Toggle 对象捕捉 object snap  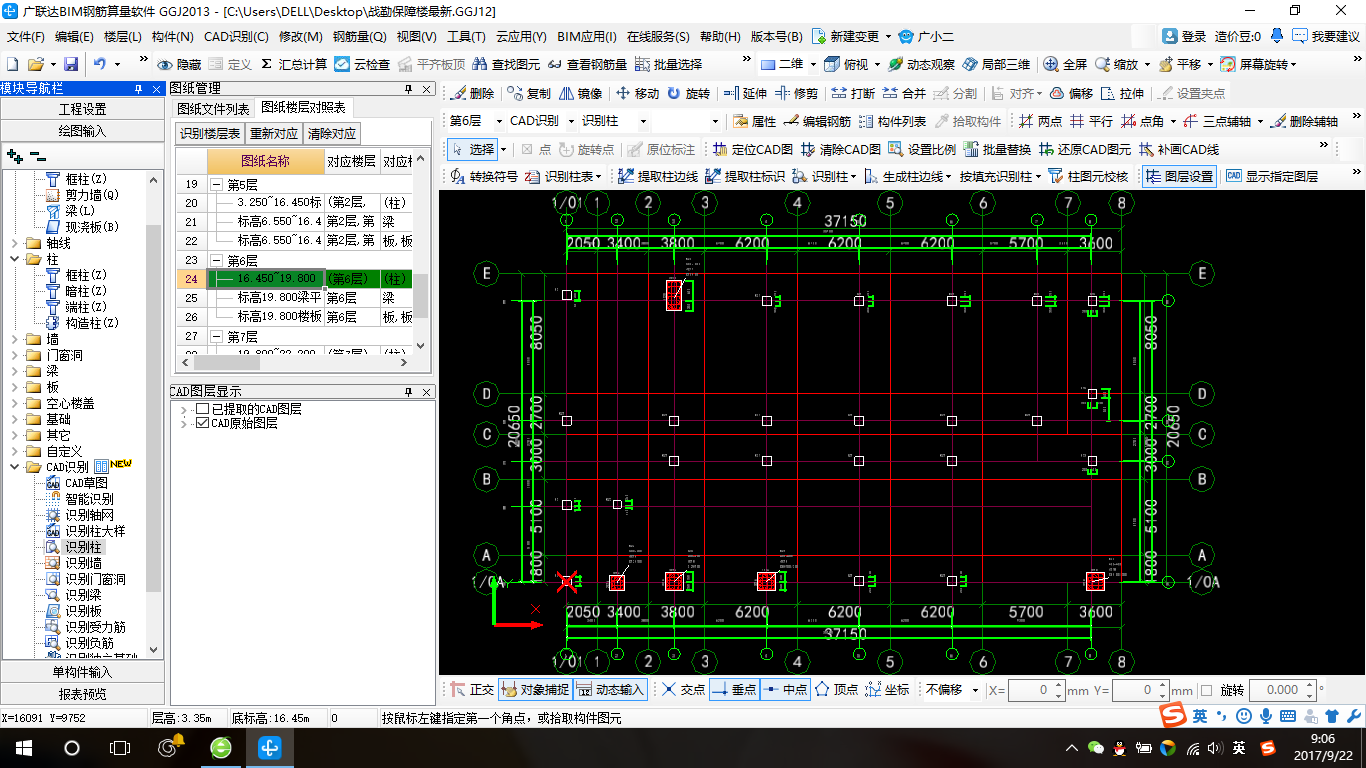coord(534,689)
